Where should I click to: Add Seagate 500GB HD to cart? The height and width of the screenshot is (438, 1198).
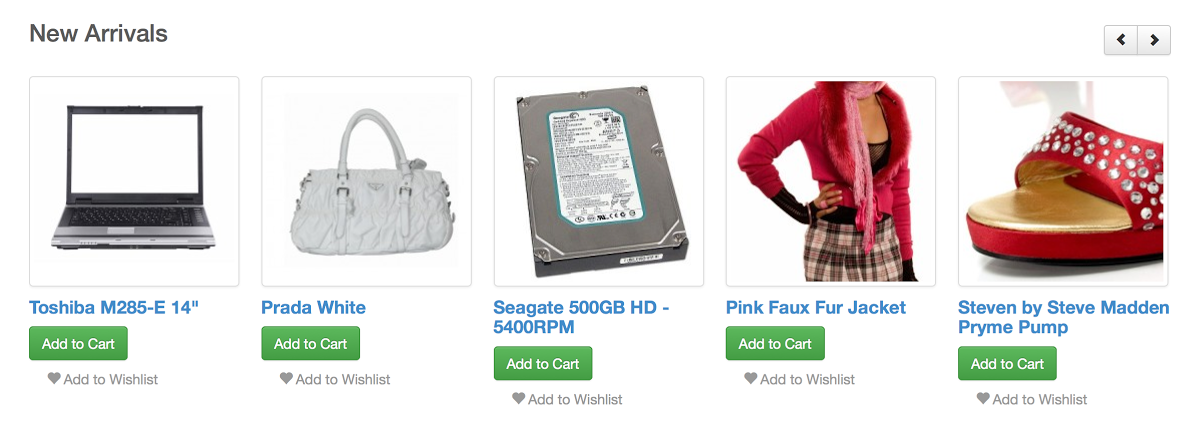point(543,363)
